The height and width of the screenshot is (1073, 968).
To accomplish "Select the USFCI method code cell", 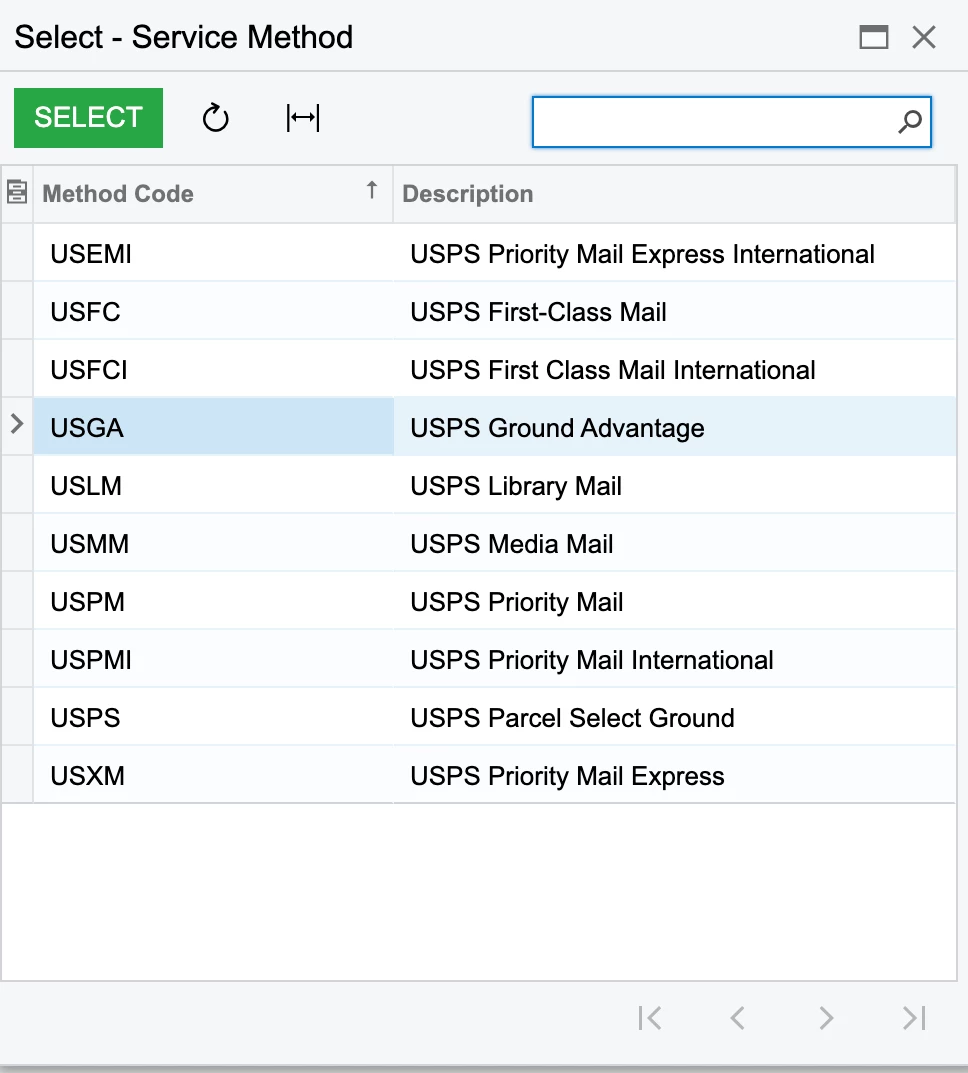I will click(x=213, y=370).
